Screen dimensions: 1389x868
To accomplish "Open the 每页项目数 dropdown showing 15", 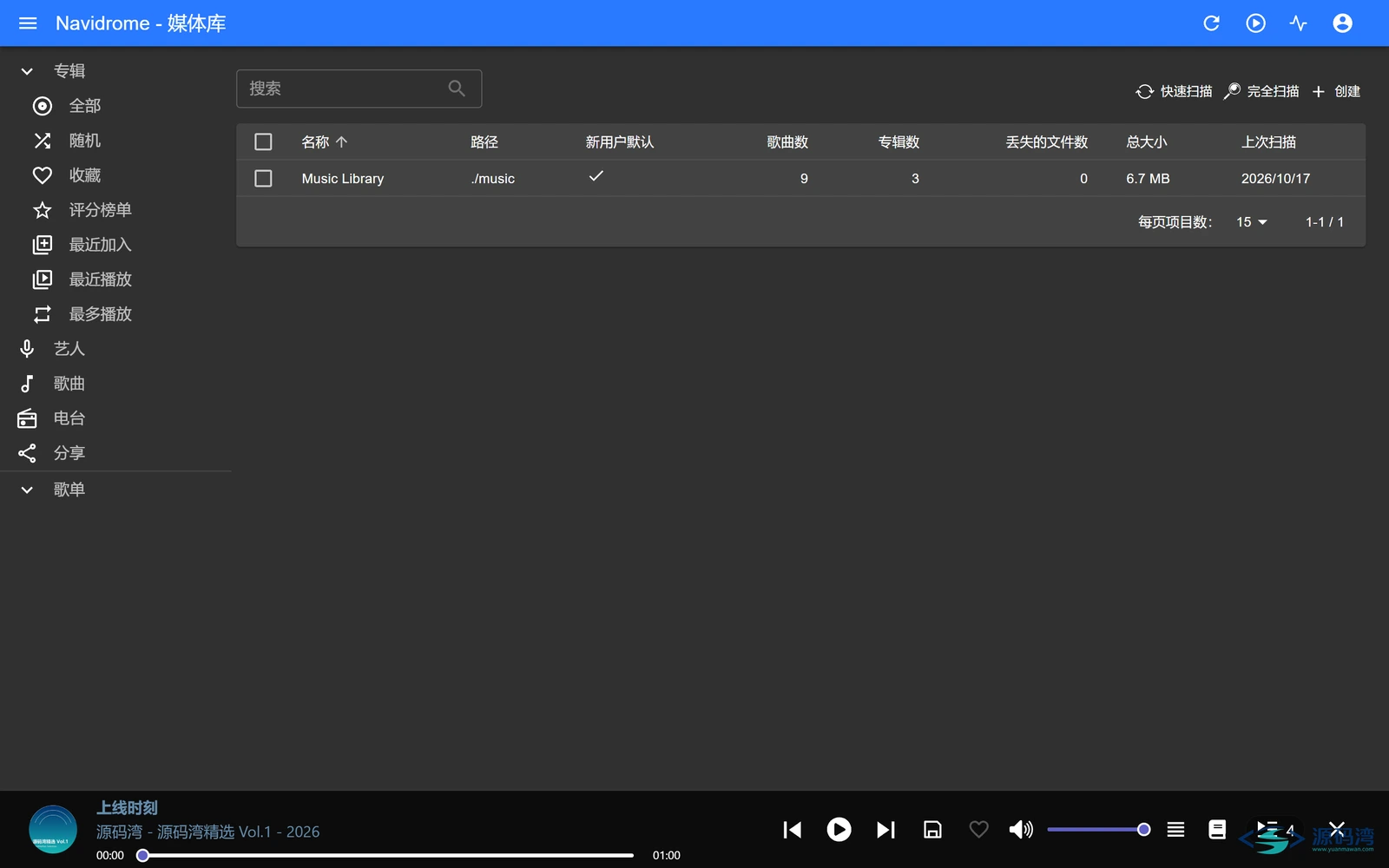I will (1251, 222).
